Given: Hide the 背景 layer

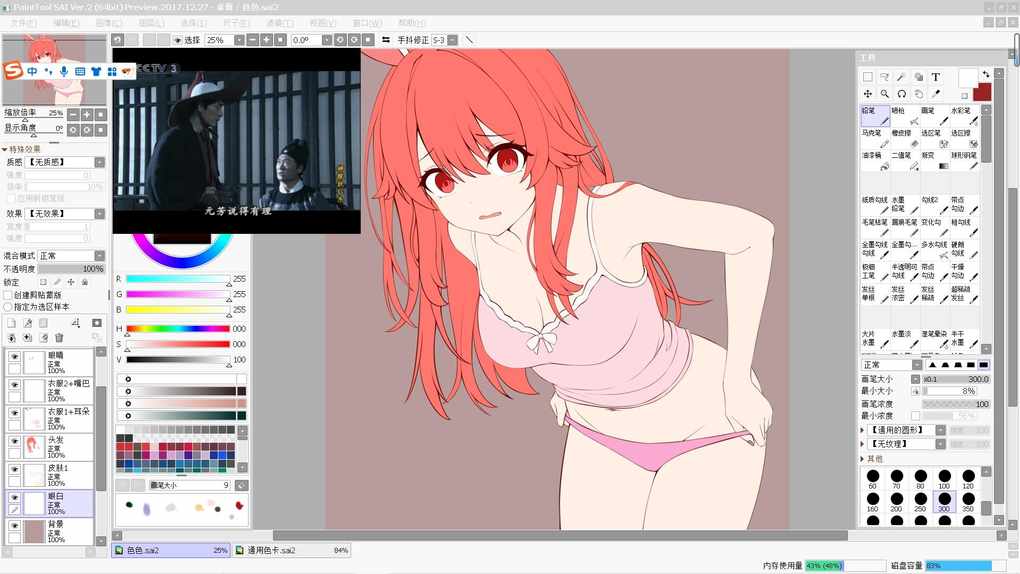Looking at the screenshot, I should [x=14, y=525].
